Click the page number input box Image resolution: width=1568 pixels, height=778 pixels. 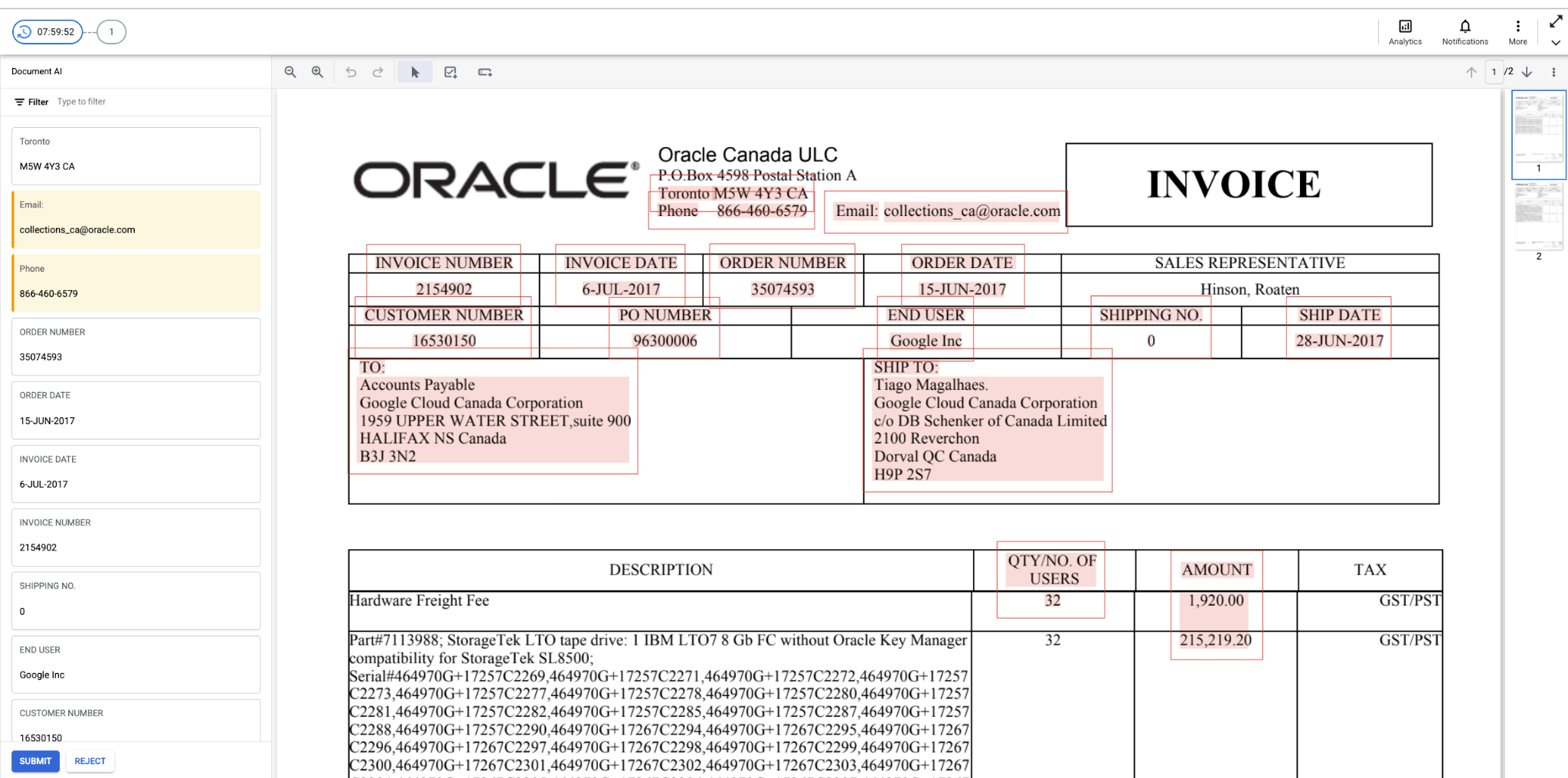point(1494,72)
